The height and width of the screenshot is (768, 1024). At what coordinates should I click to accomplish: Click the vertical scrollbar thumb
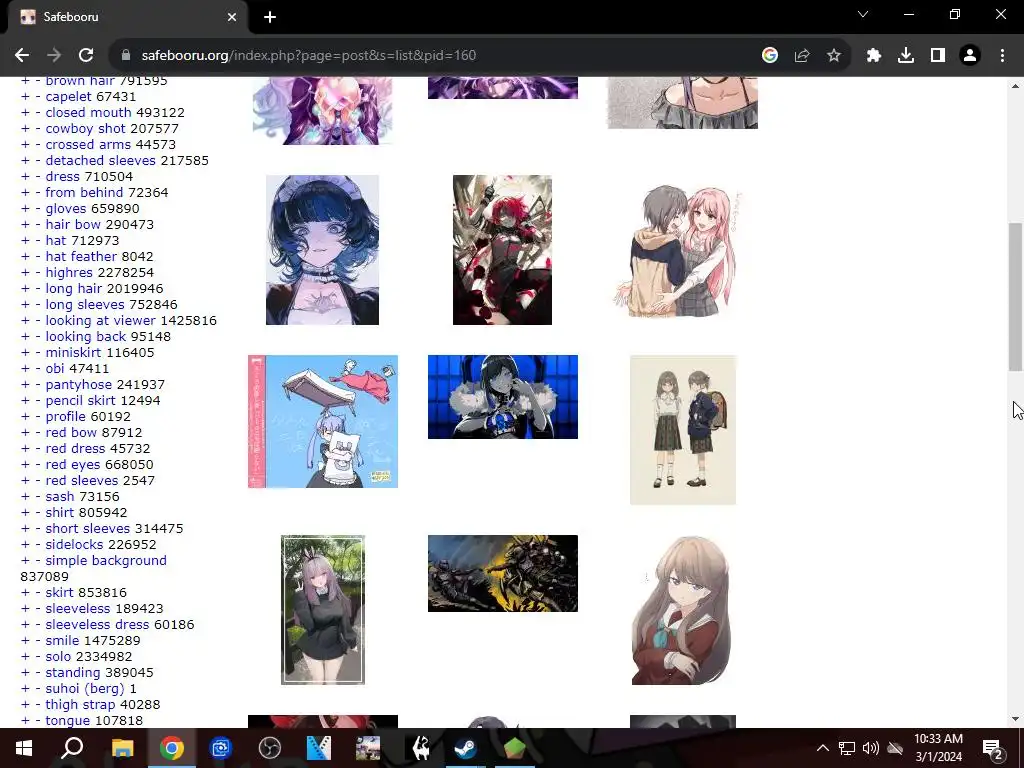(x=1015, y=297)
